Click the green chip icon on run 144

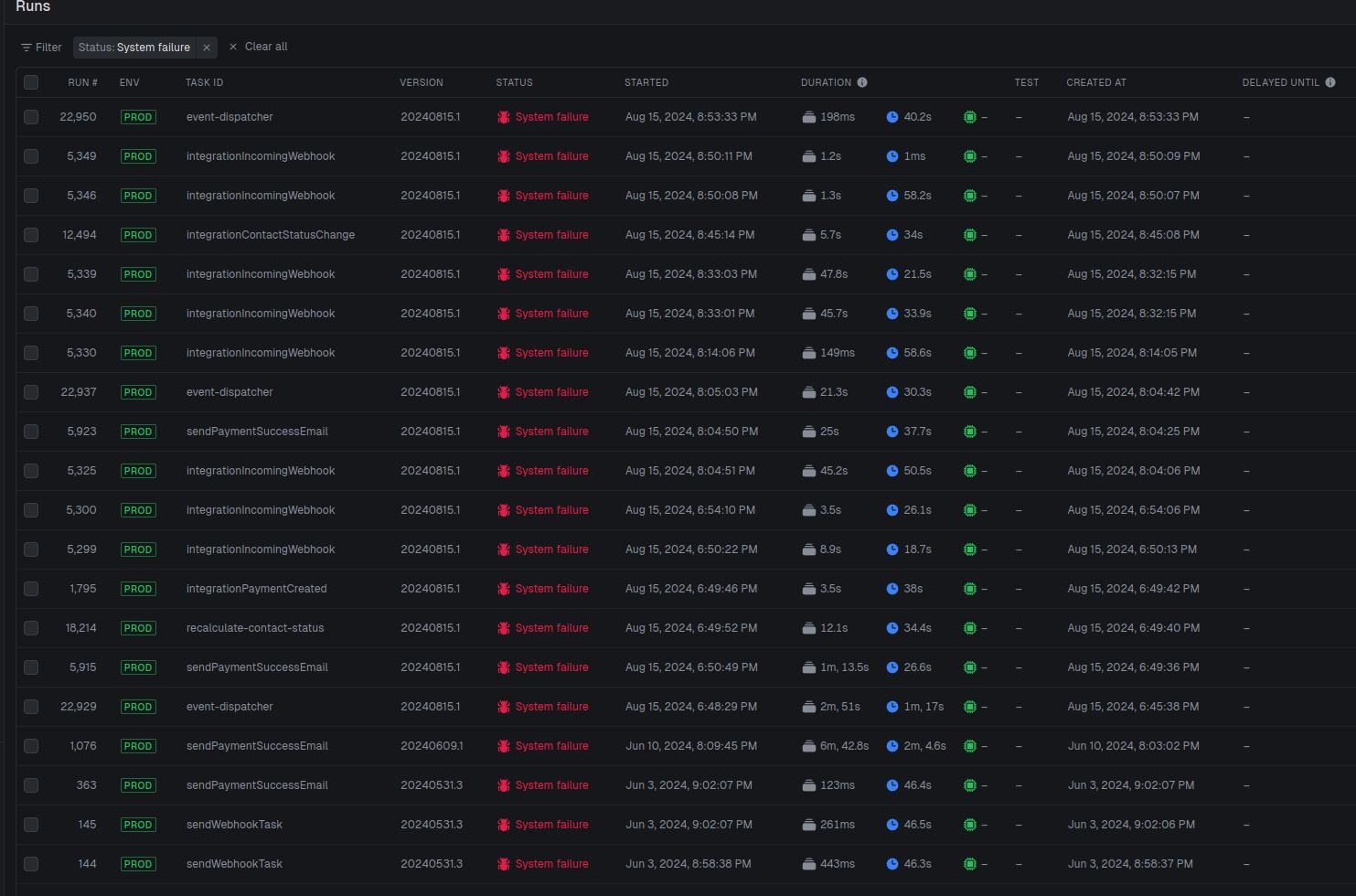[970, 864]
